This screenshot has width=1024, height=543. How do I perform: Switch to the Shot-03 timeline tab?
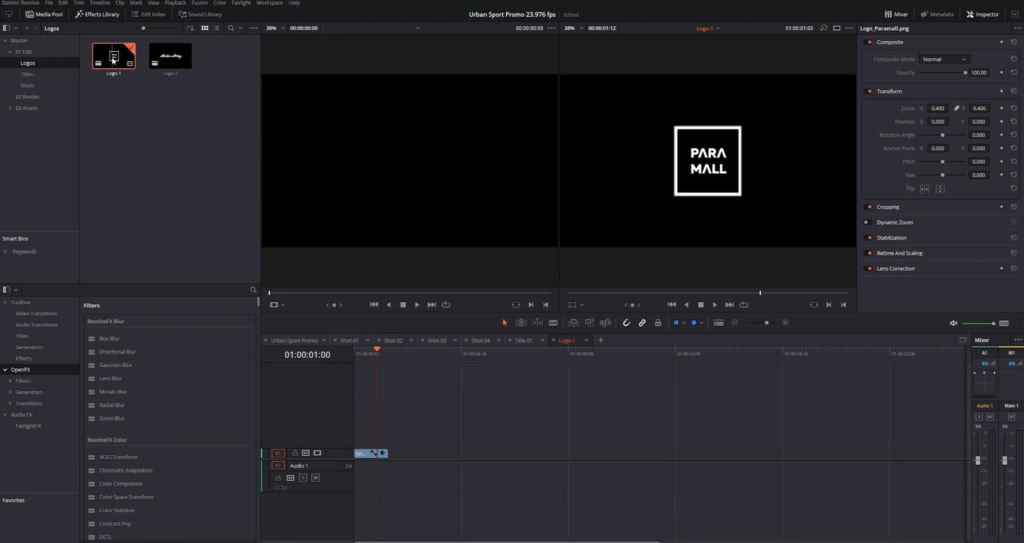(x=436, y=340)
